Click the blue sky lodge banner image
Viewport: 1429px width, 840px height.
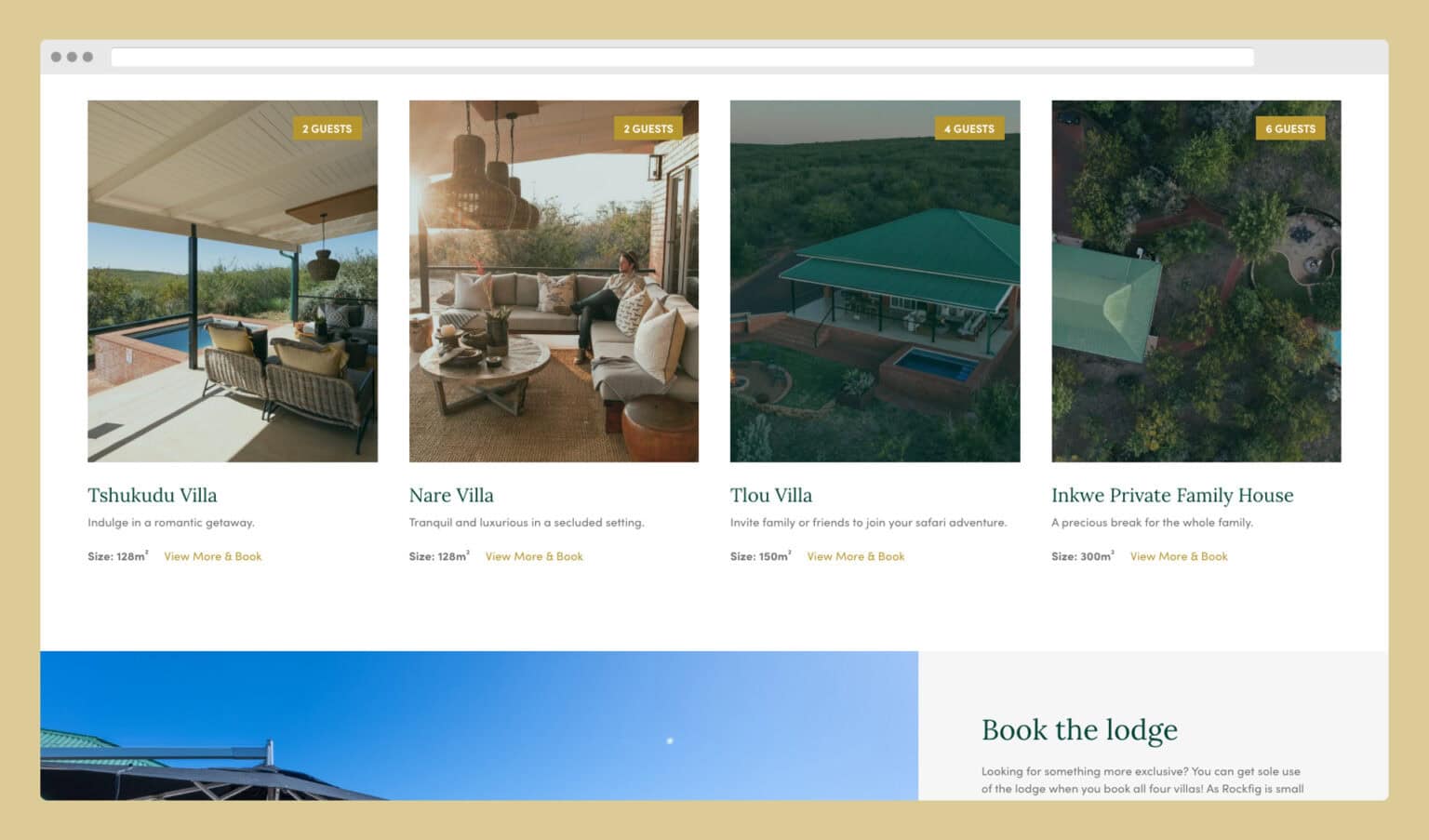coord(479,726)
